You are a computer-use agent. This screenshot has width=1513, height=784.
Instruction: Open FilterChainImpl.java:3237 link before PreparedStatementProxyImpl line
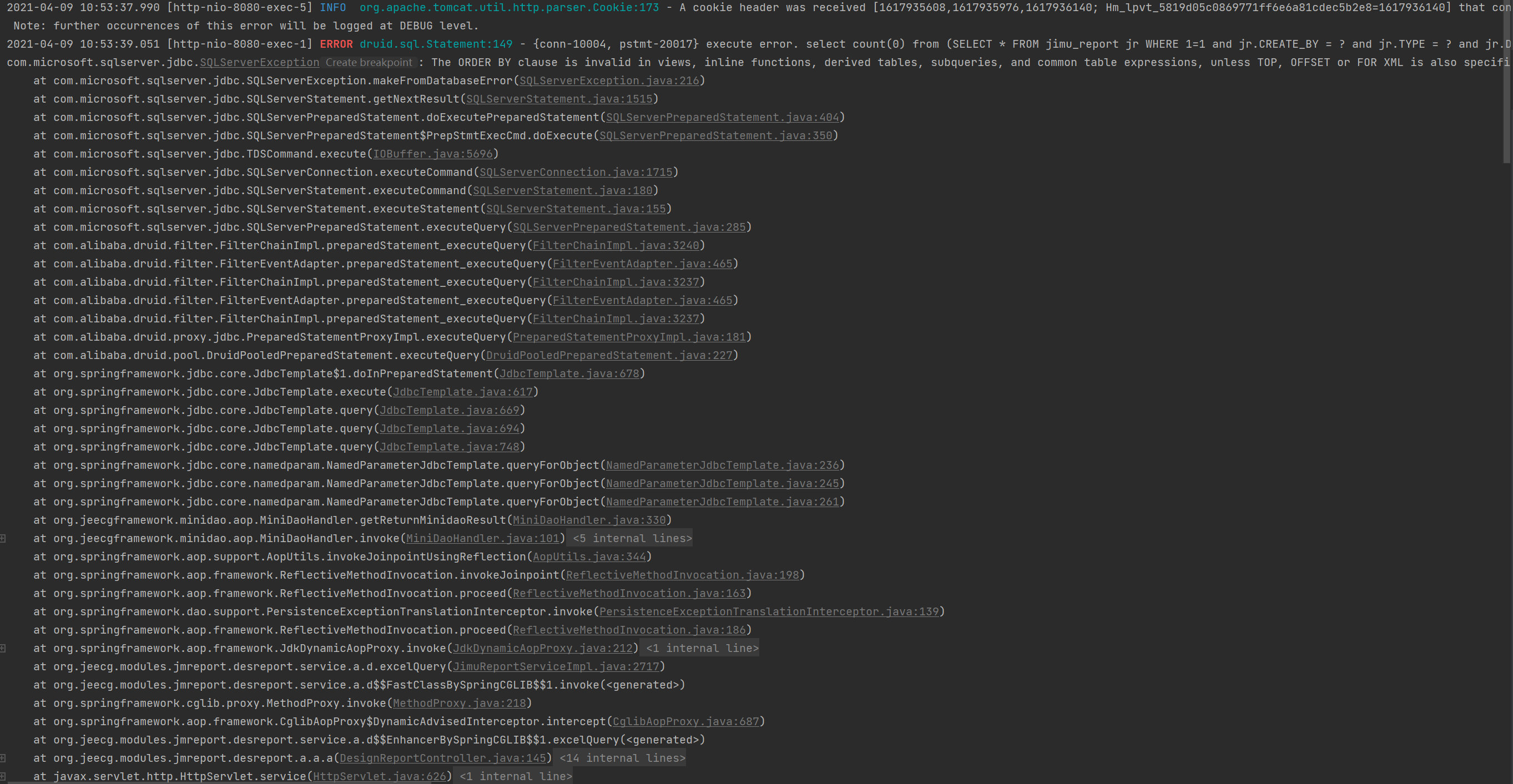[616, 318]
